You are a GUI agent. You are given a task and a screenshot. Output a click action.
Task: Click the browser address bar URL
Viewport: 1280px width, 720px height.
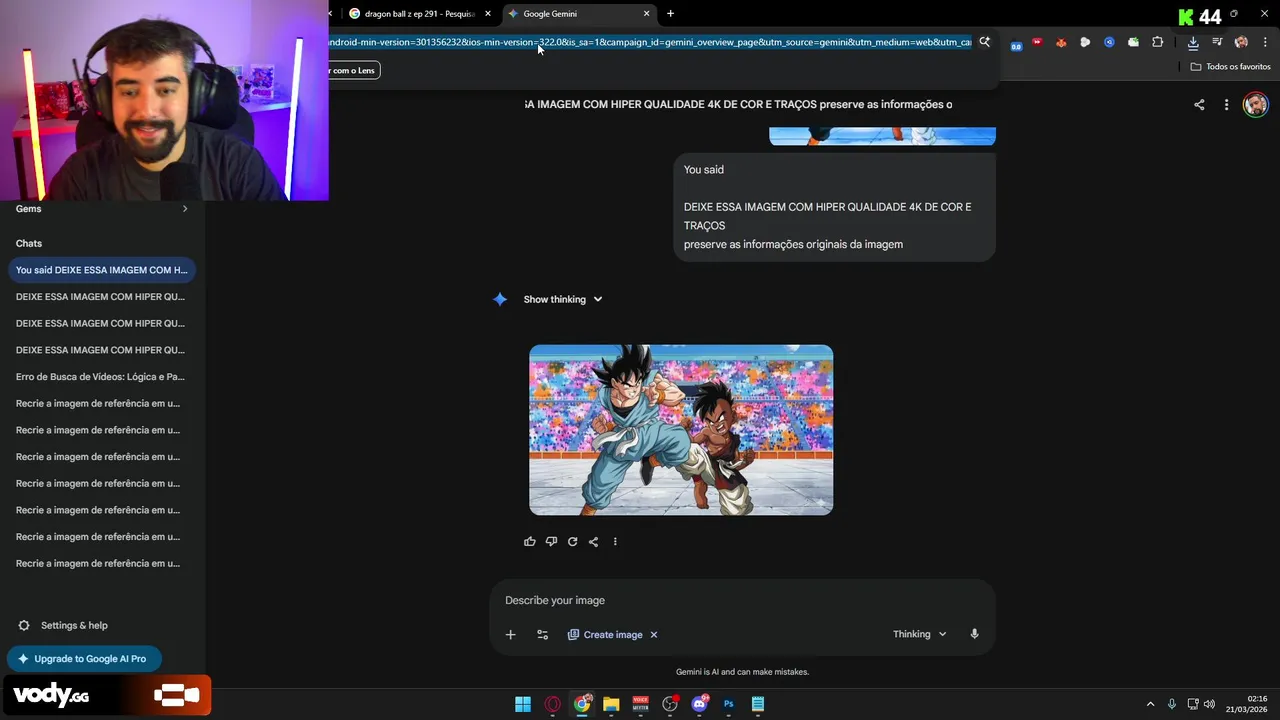(x=650, y=42)
